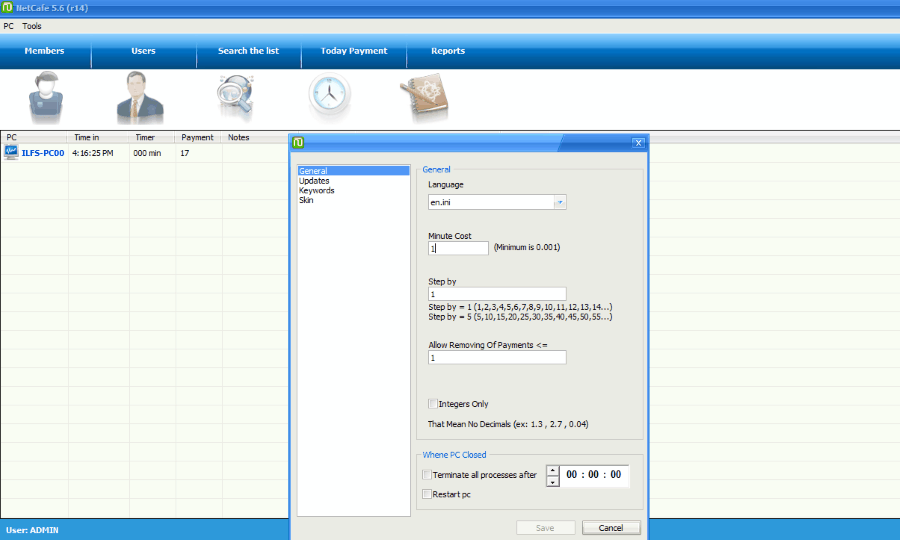Click the That Mean No Decimals note
900x540 pixels.
(508, 424)
